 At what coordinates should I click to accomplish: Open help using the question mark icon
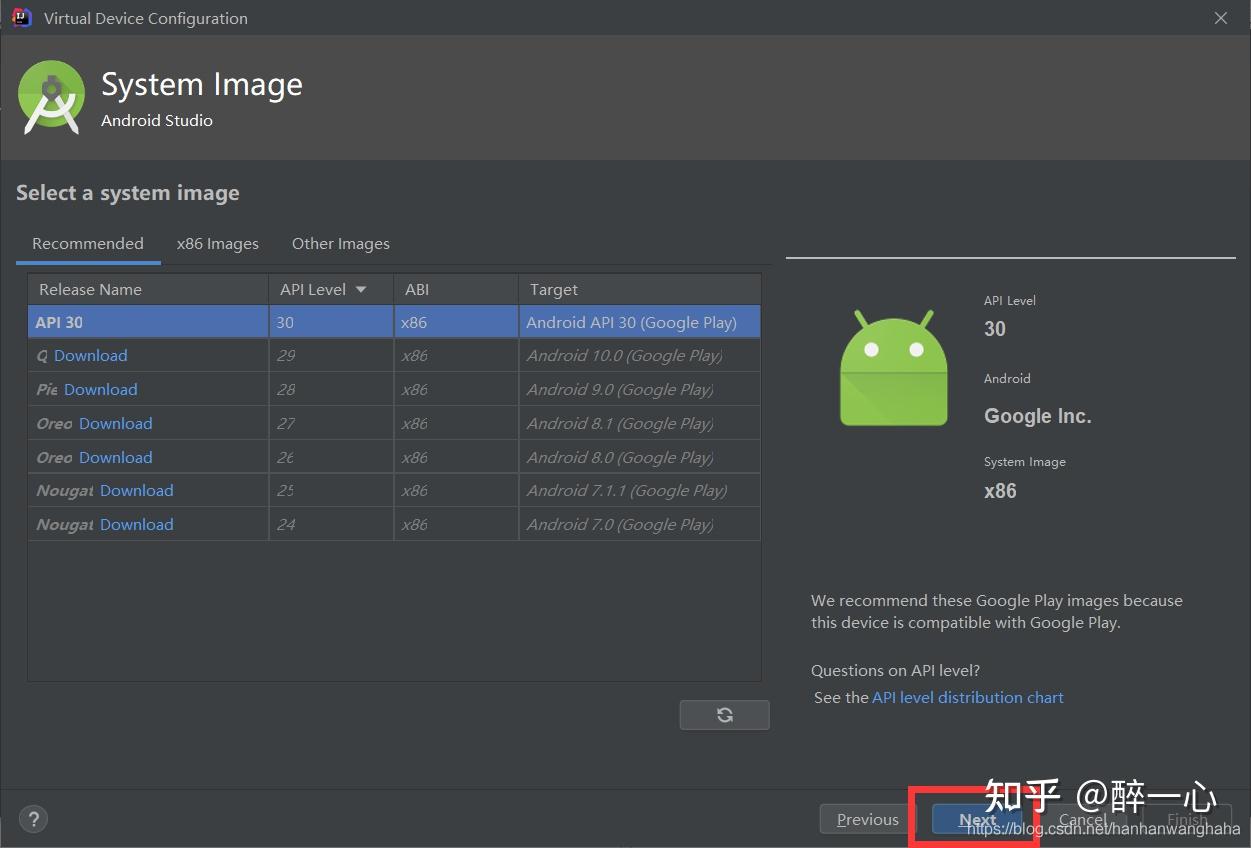pos(33,818)
